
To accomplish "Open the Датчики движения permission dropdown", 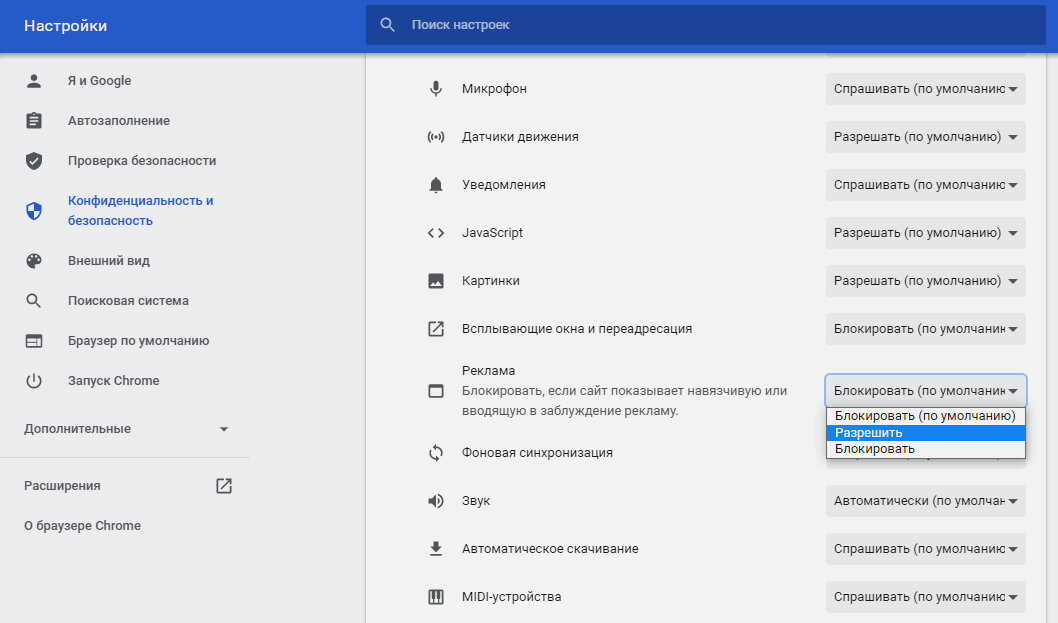I will click(925, 137).
